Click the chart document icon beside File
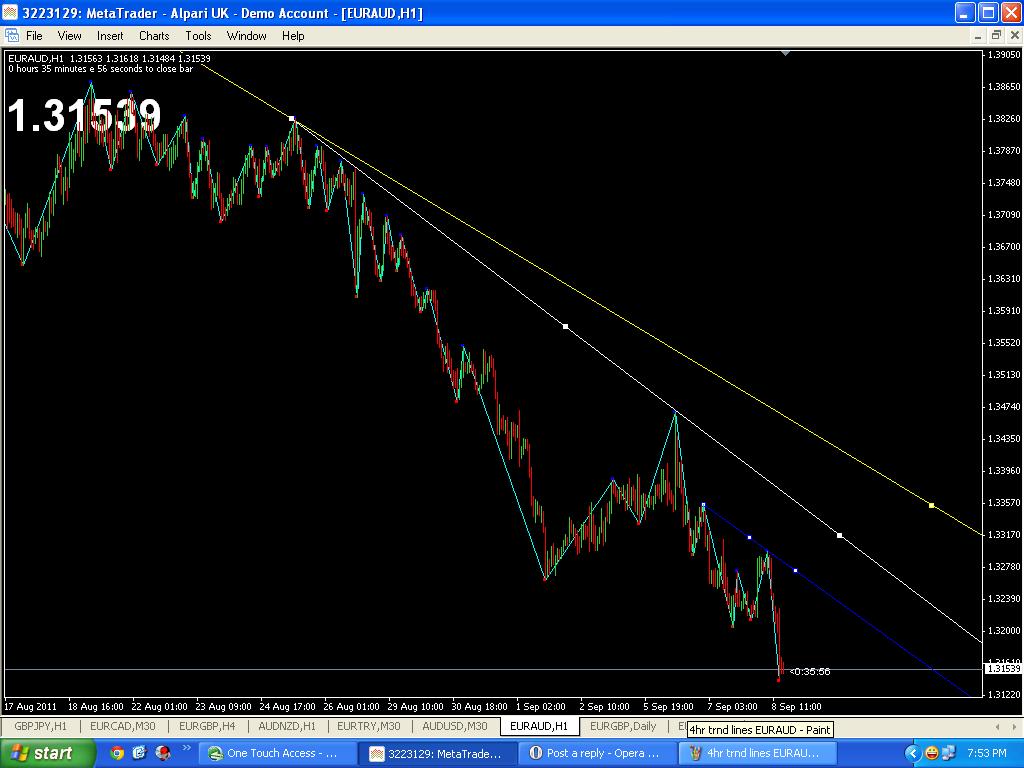Viewport: 1024px width, 768px height. point(12,36)
